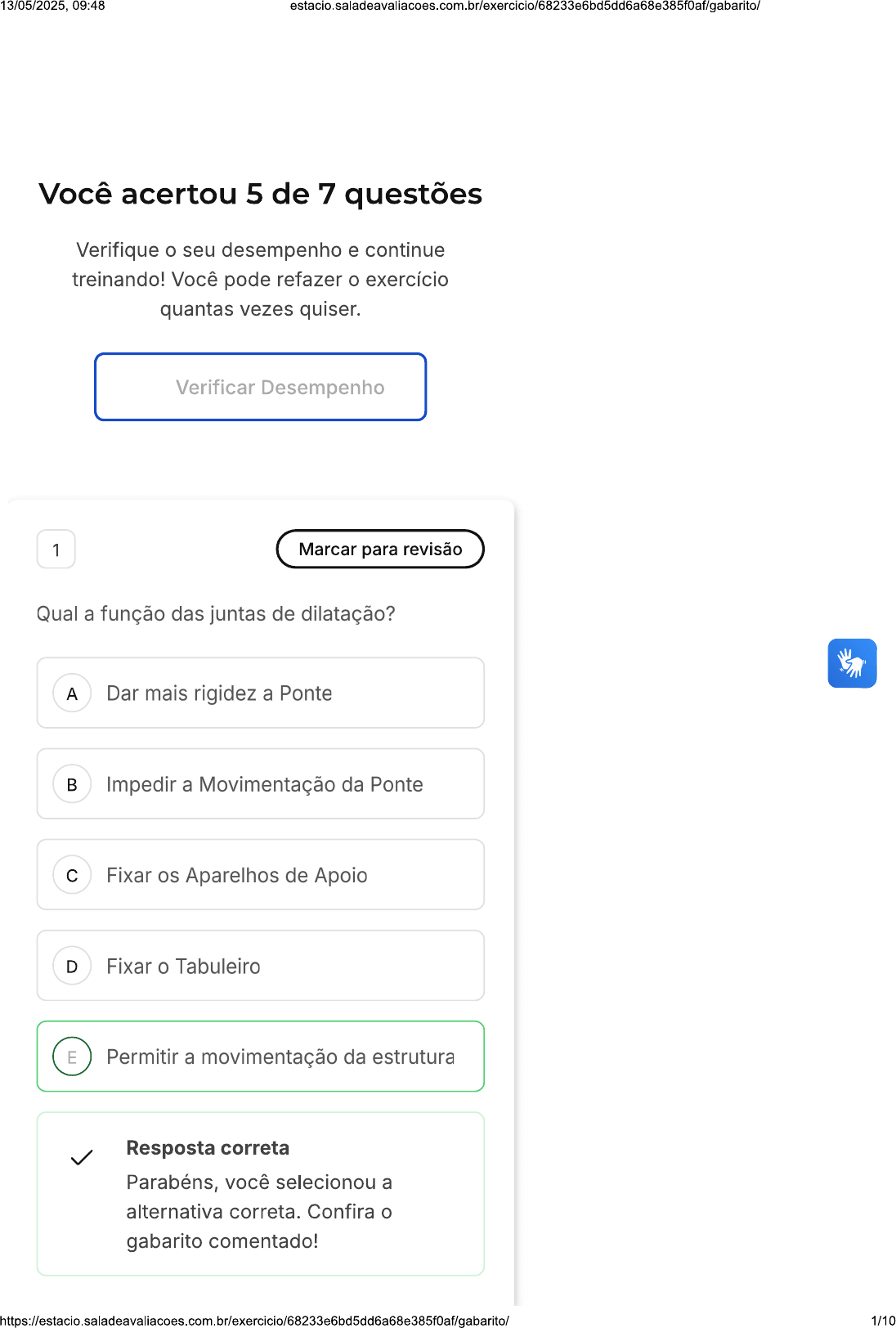Click the checkmark icon beside Resposta correta
This screenshot has height=1328, width=896.
[82, 1157]
